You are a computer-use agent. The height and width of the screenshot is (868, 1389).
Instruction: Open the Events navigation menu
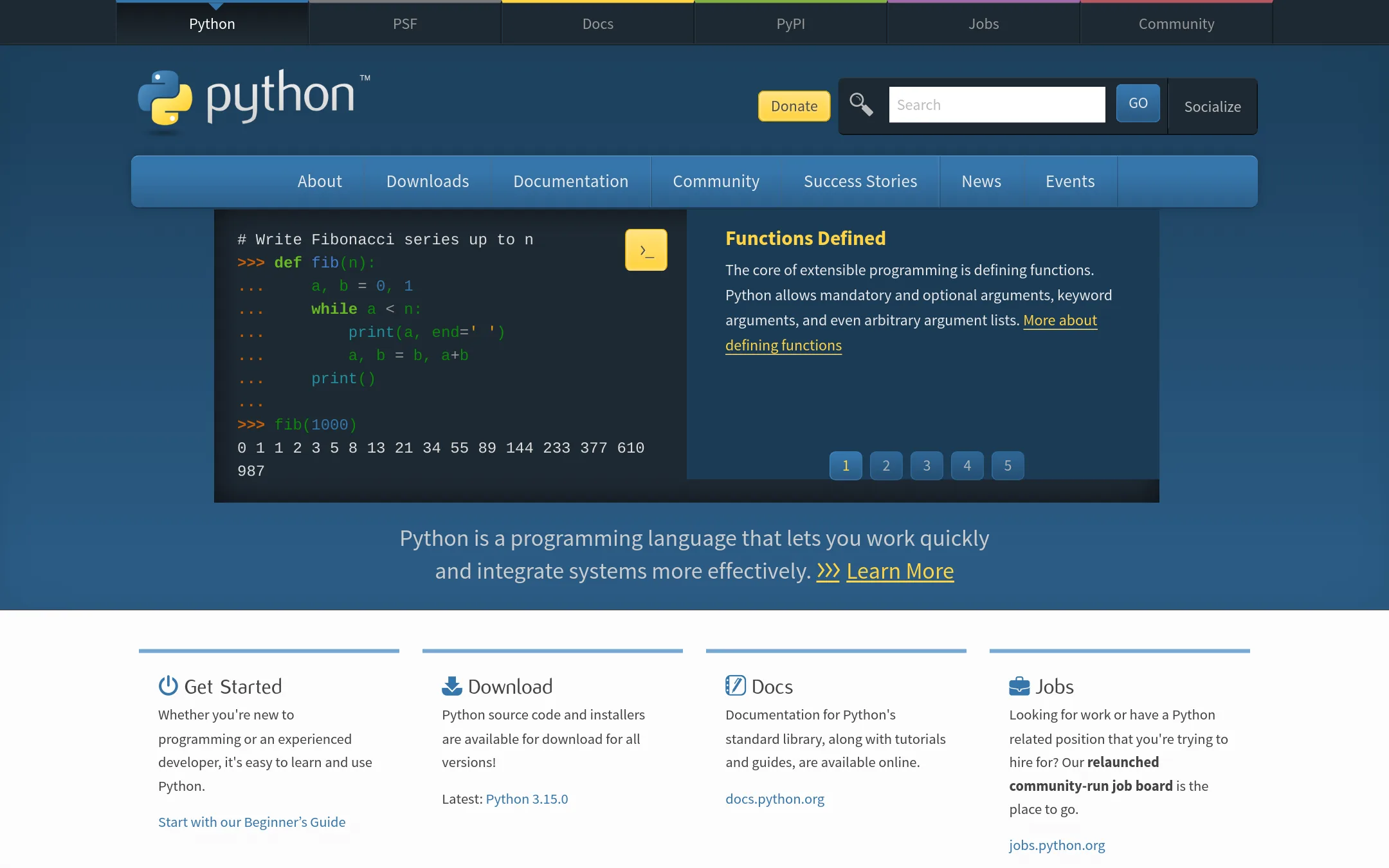pos(1070,181)
